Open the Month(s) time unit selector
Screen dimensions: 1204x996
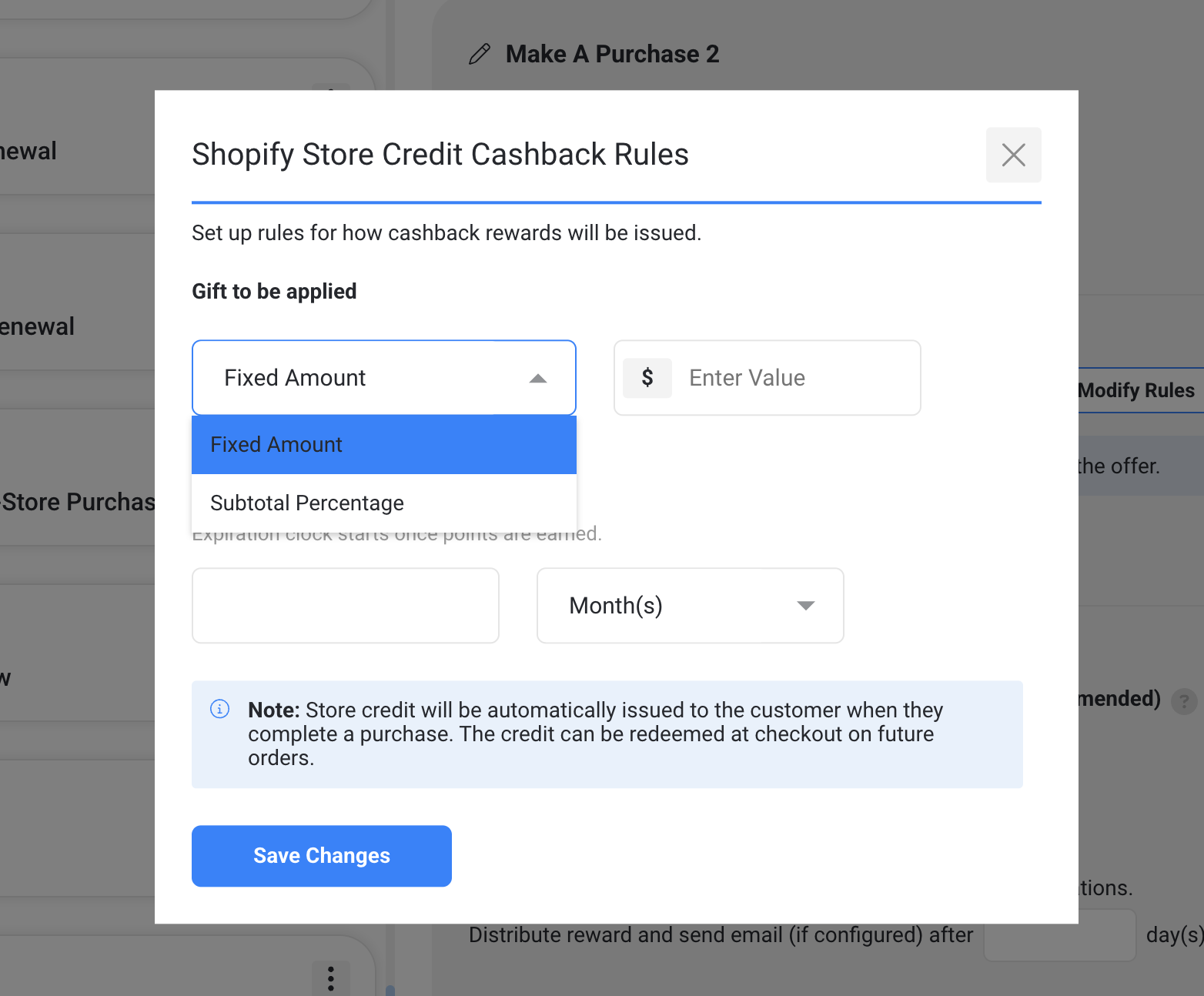690,606
